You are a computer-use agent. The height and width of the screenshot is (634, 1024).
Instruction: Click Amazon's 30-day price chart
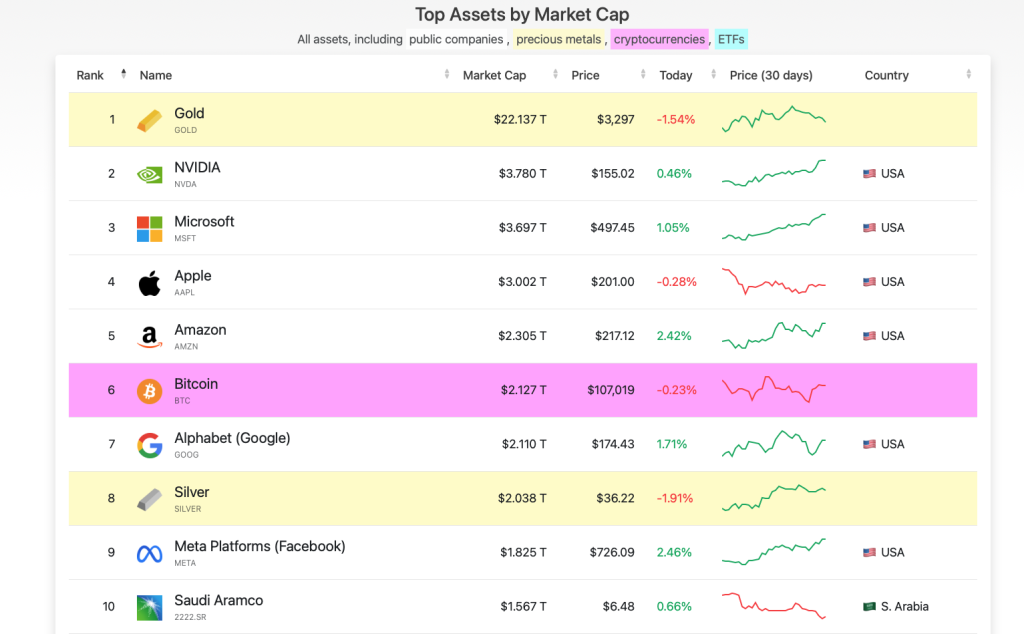[x=774, y=336]
